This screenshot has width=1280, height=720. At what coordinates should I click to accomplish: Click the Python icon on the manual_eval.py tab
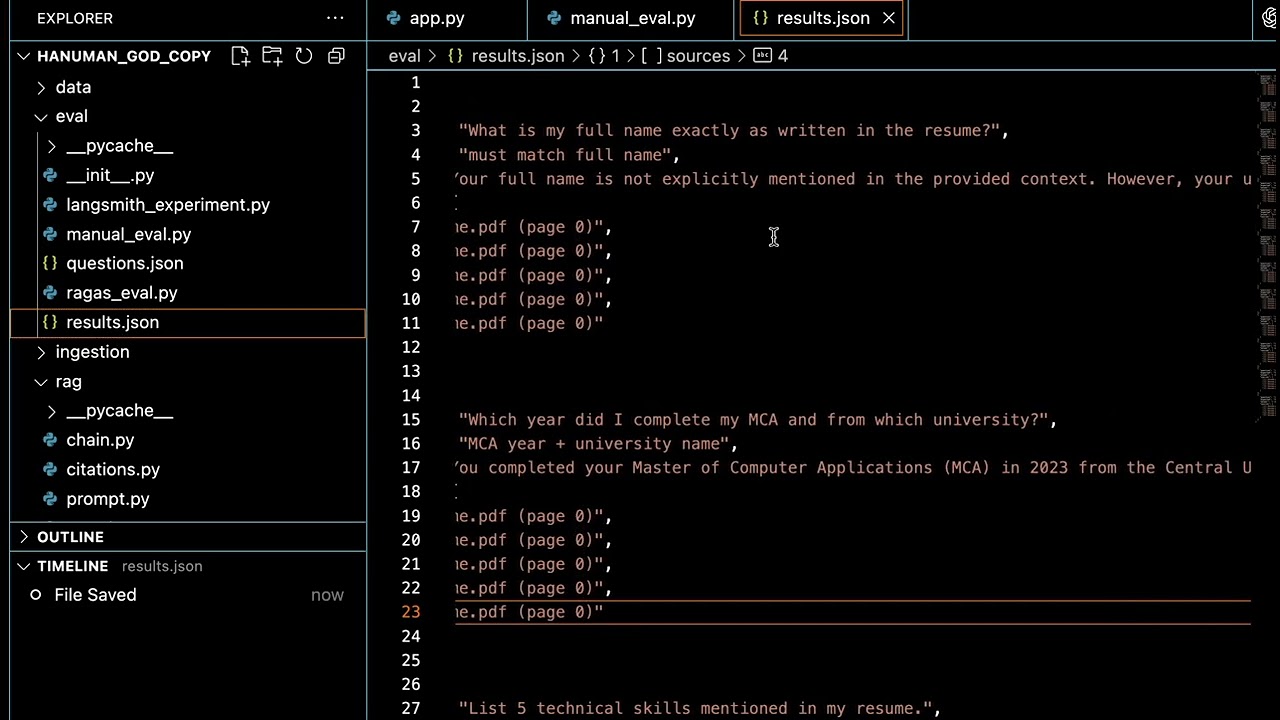[553, 18]
